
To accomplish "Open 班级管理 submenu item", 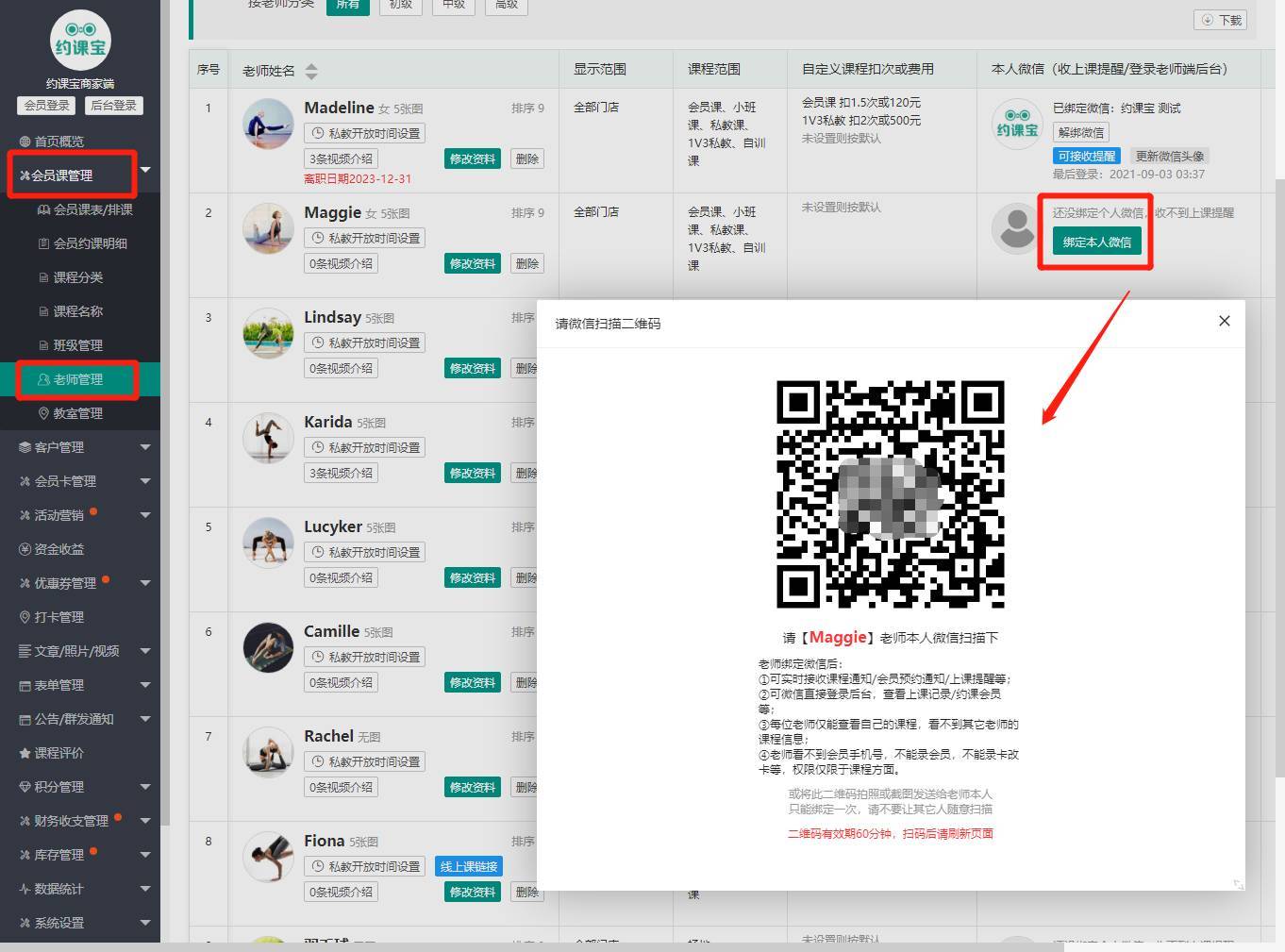I will pos(71,345).
